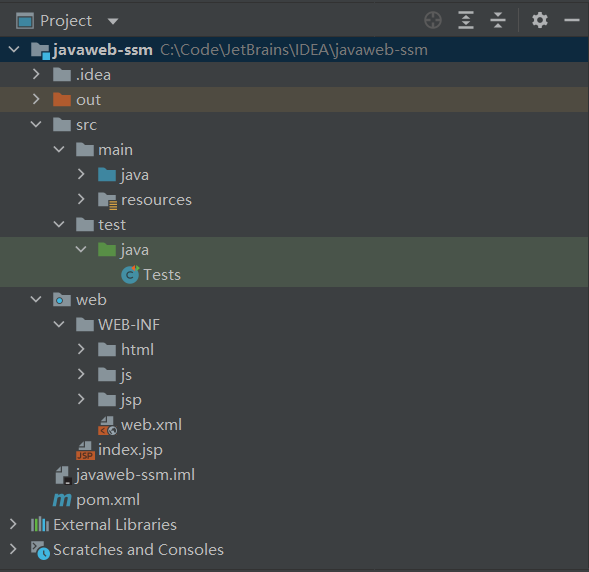Select the Scratches and Consoles label
Screen dimensions: 589x572
pyautogui.click(x=139, y=550)
